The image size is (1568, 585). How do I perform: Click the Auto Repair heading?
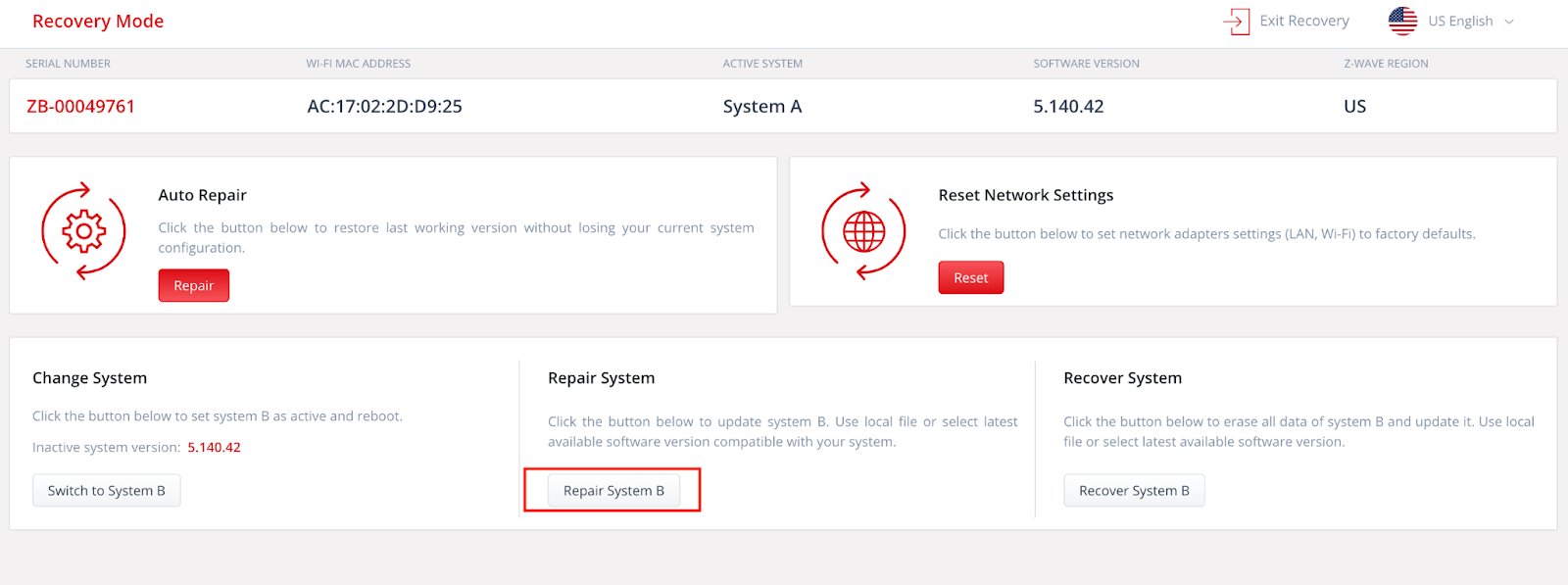(203, 195)
